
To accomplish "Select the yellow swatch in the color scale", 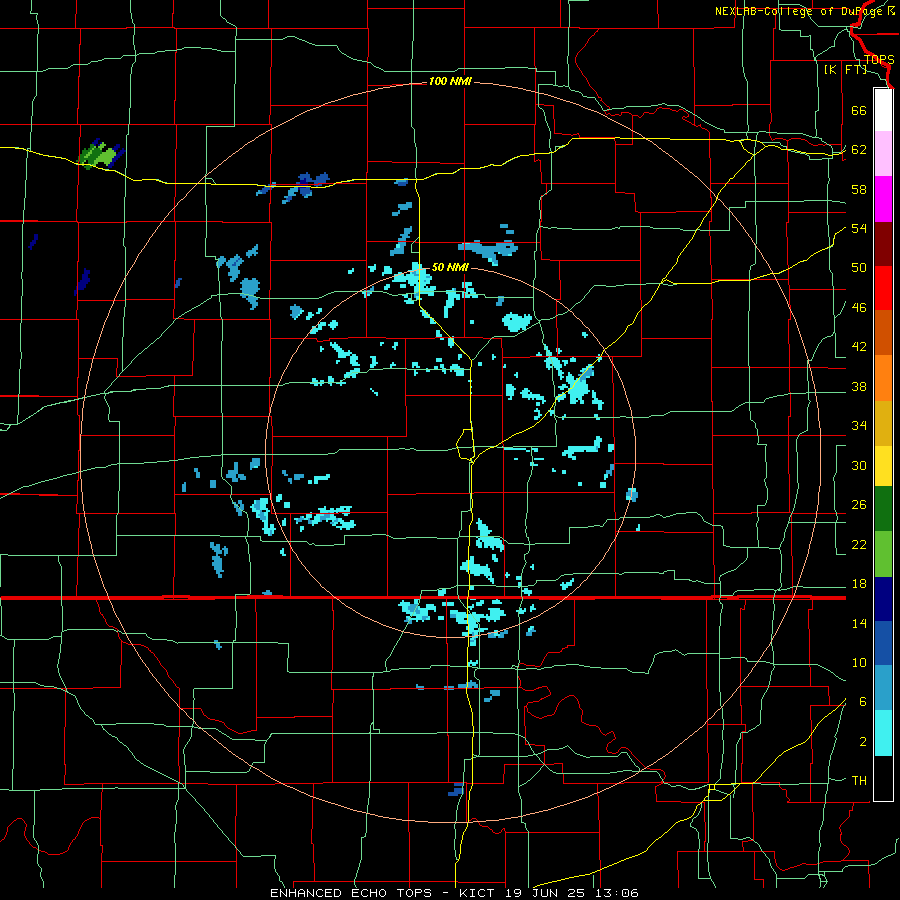I will click(x=883, y=466).
